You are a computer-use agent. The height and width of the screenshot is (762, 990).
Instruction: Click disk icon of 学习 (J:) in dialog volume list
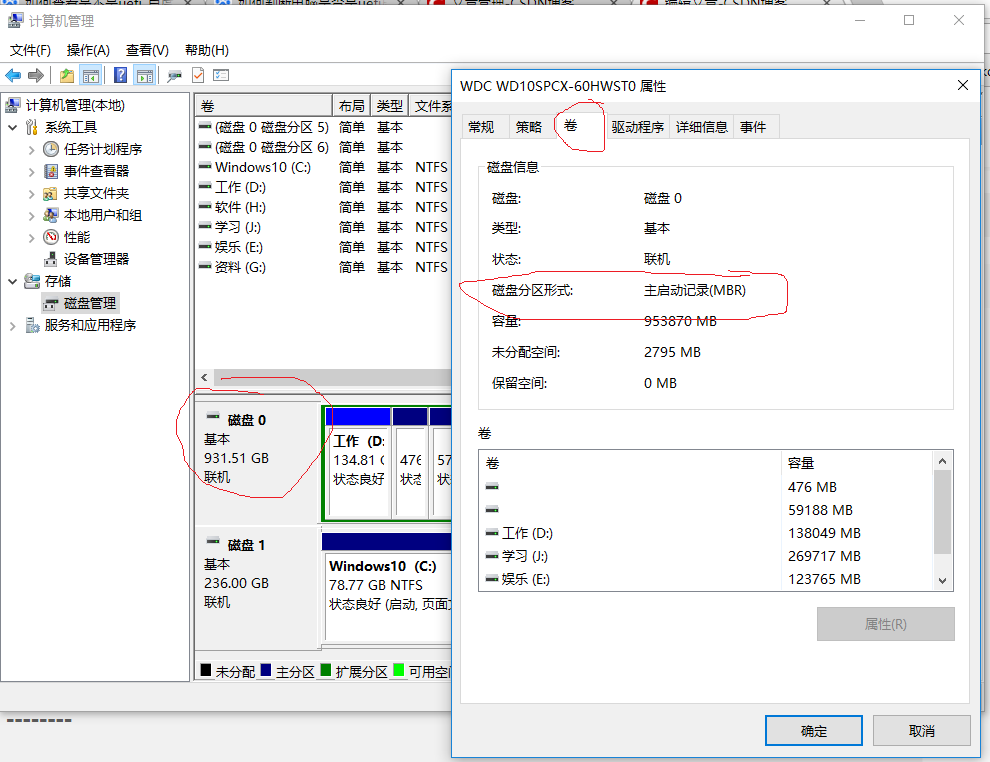click(492, 556)
